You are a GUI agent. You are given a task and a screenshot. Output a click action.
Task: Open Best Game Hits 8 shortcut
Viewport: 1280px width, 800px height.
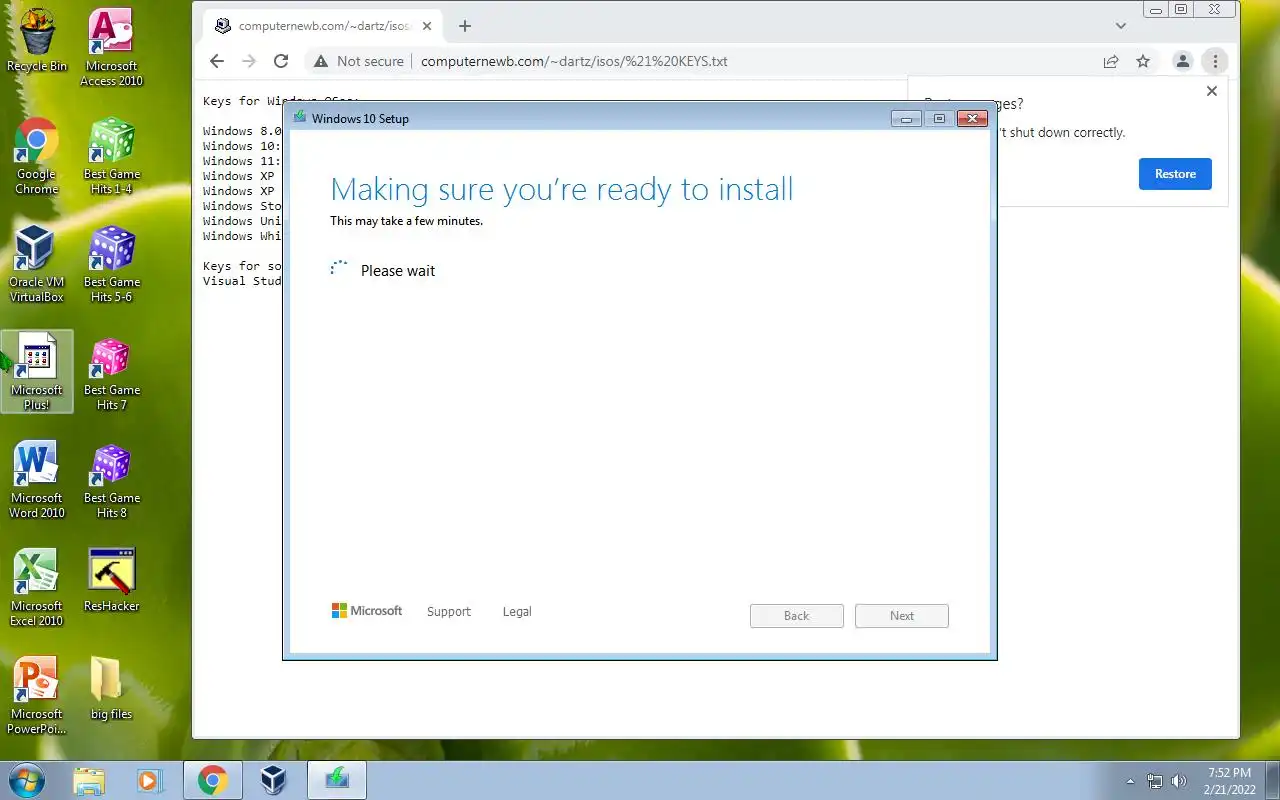point(111,480)
